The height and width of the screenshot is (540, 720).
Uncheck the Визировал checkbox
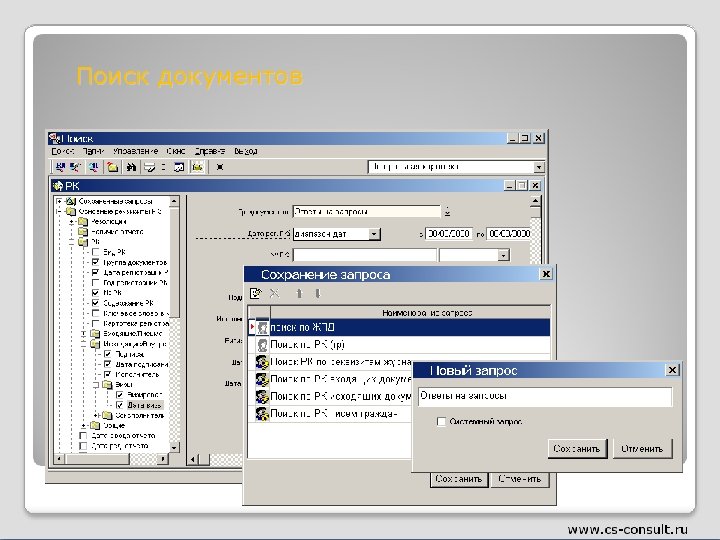120,395
